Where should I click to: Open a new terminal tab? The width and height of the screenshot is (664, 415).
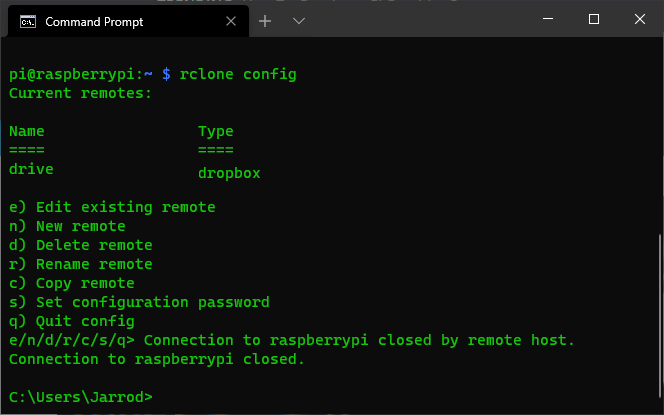(x=265, y=21)
